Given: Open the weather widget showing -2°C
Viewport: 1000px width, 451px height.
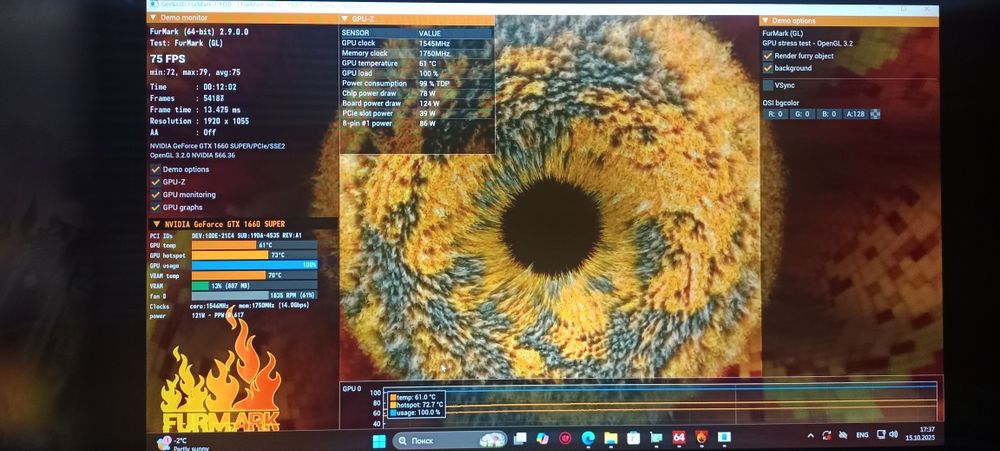Looking at the screenshot, I should pos(184,443).
